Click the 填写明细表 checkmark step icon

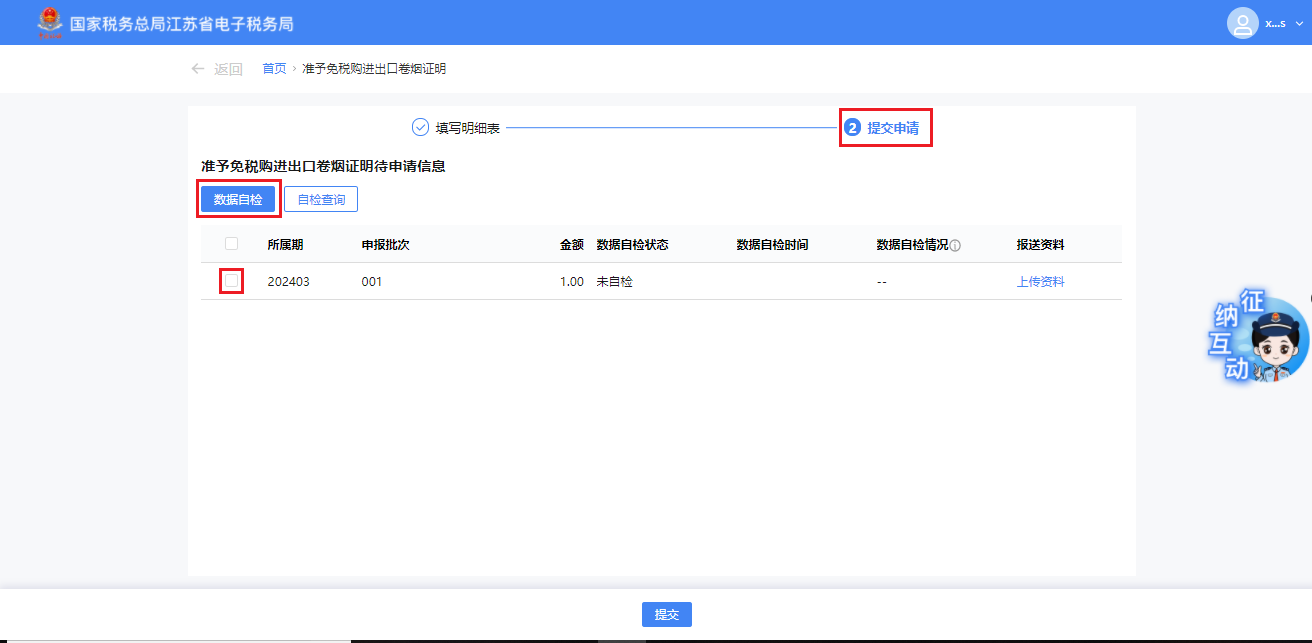tap(420, 128)
